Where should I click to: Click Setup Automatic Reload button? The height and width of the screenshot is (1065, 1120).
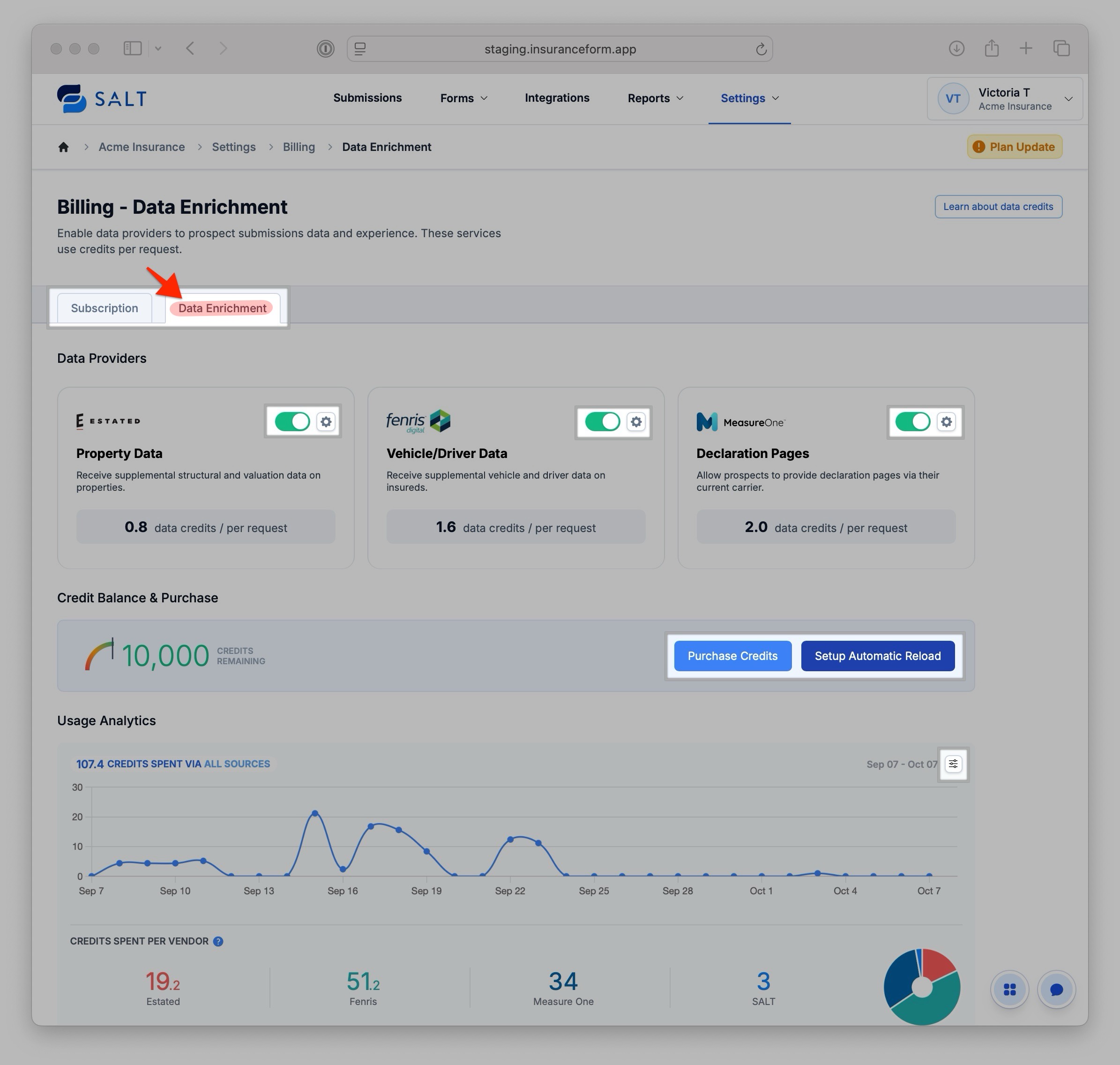(x=877, y=656)
